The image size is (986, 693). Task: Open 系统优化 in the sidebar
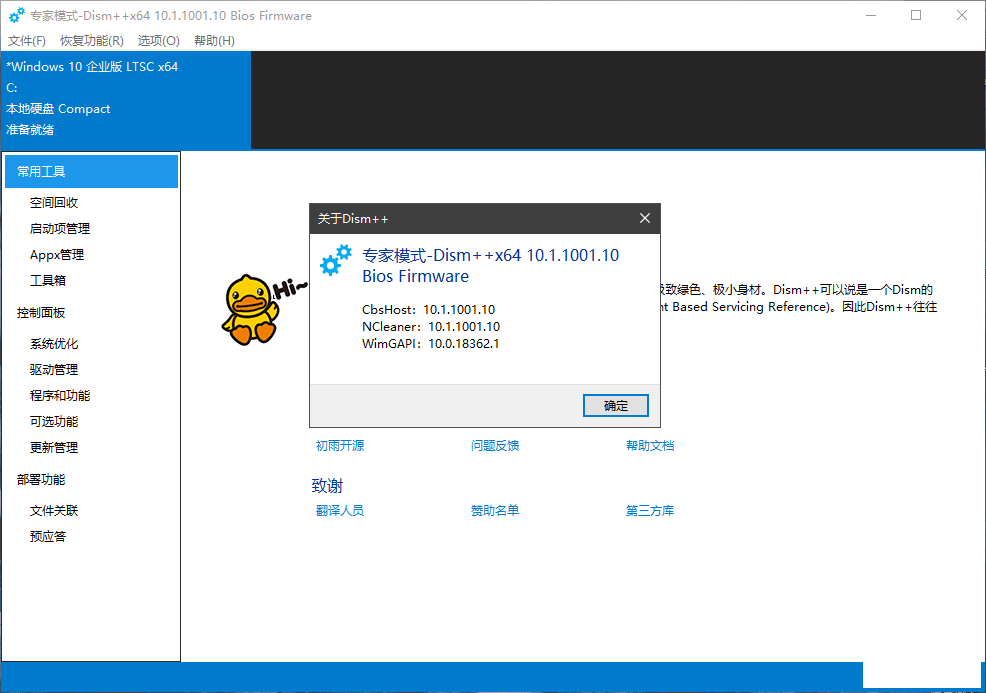(54, 344)
